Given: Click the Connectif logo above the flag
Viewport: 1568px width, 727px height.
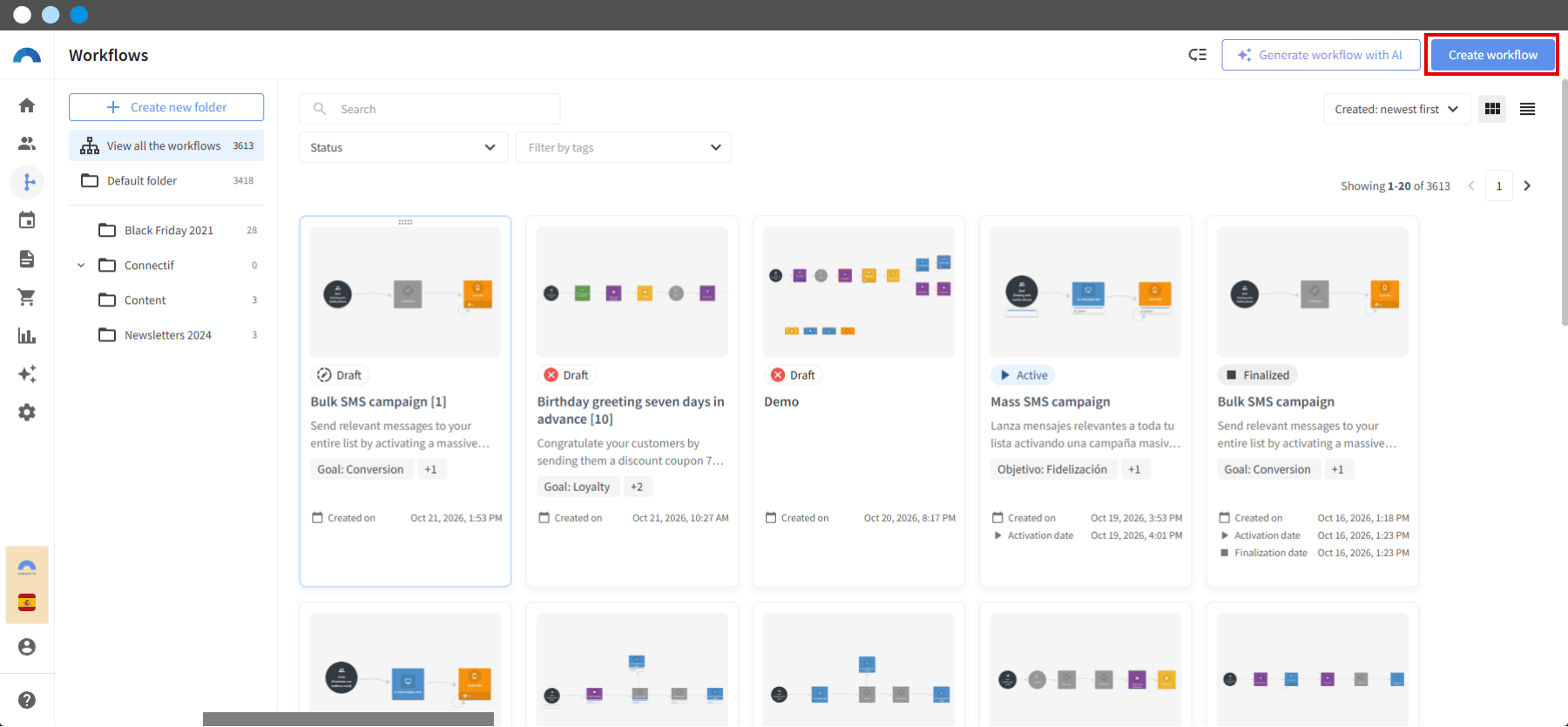Looking at the screenshot, I should point(27,567).
